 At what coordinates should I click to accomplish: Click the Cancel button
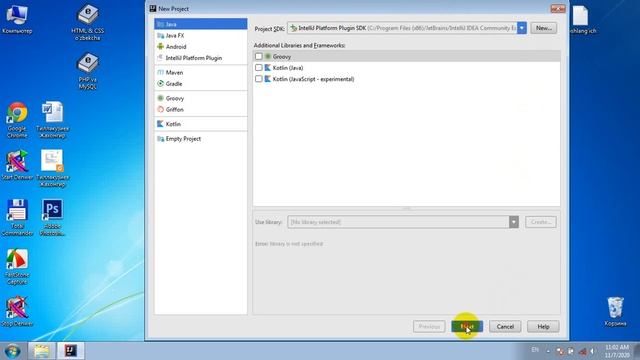505,327
